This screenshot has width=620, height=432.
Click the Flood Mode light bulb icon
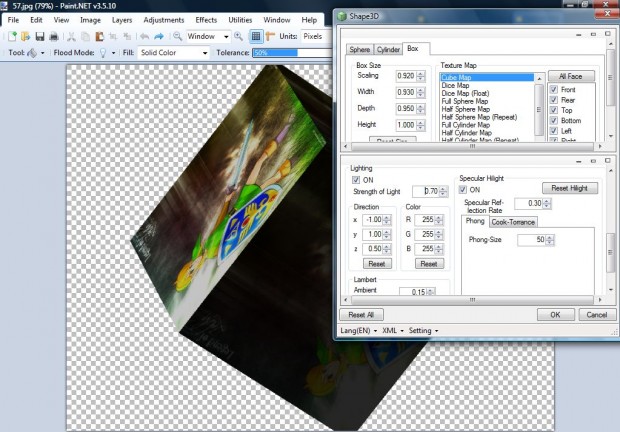[103, 53]
